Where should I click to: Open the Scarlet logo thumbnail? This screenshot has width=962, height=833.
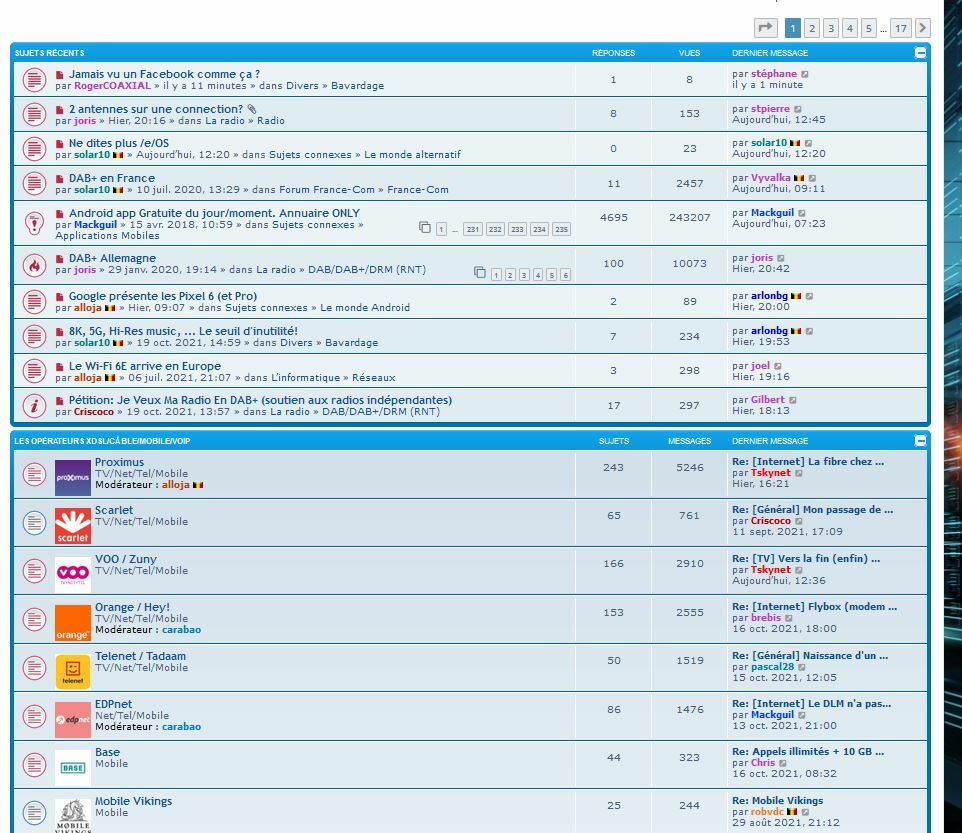[x=72, y=526]
